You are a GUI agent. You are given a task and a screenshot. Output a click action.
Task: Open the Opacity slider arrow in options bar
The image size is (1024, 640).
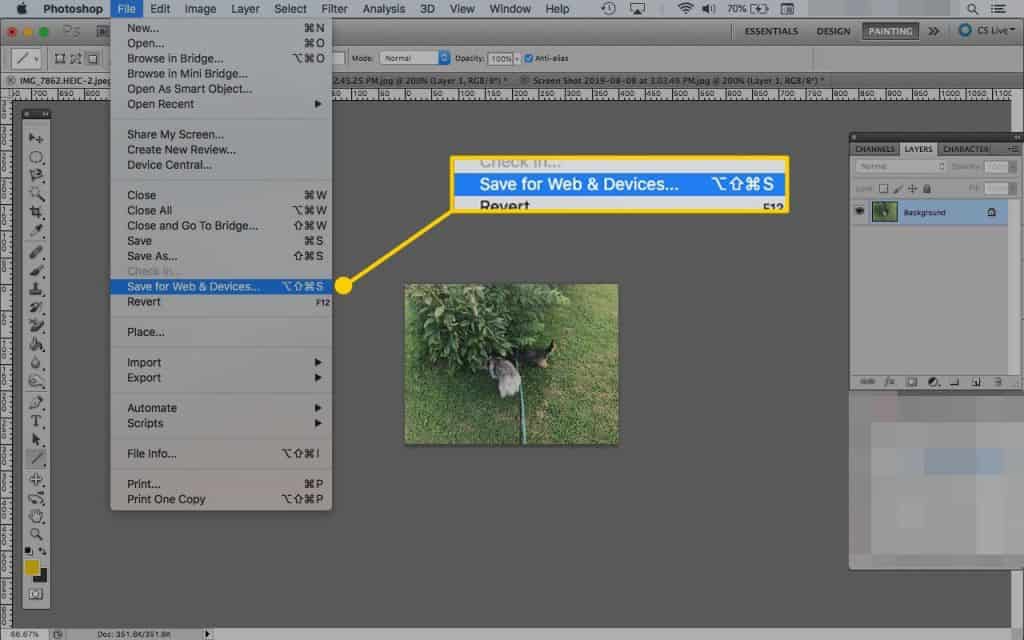coord(517,59)
